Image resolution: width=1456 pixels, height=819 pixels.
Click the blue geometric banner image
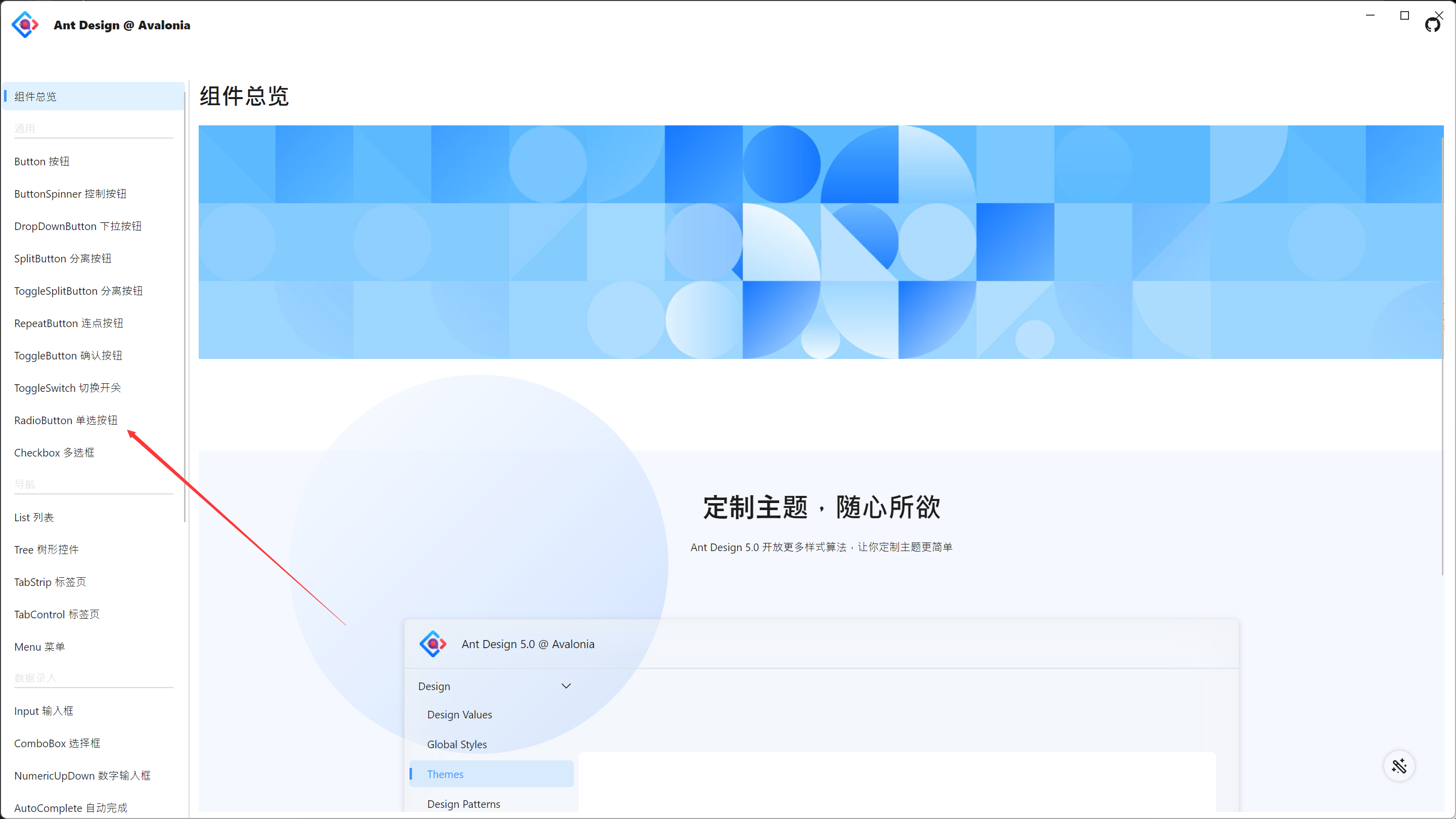click(x=821, y=242)
